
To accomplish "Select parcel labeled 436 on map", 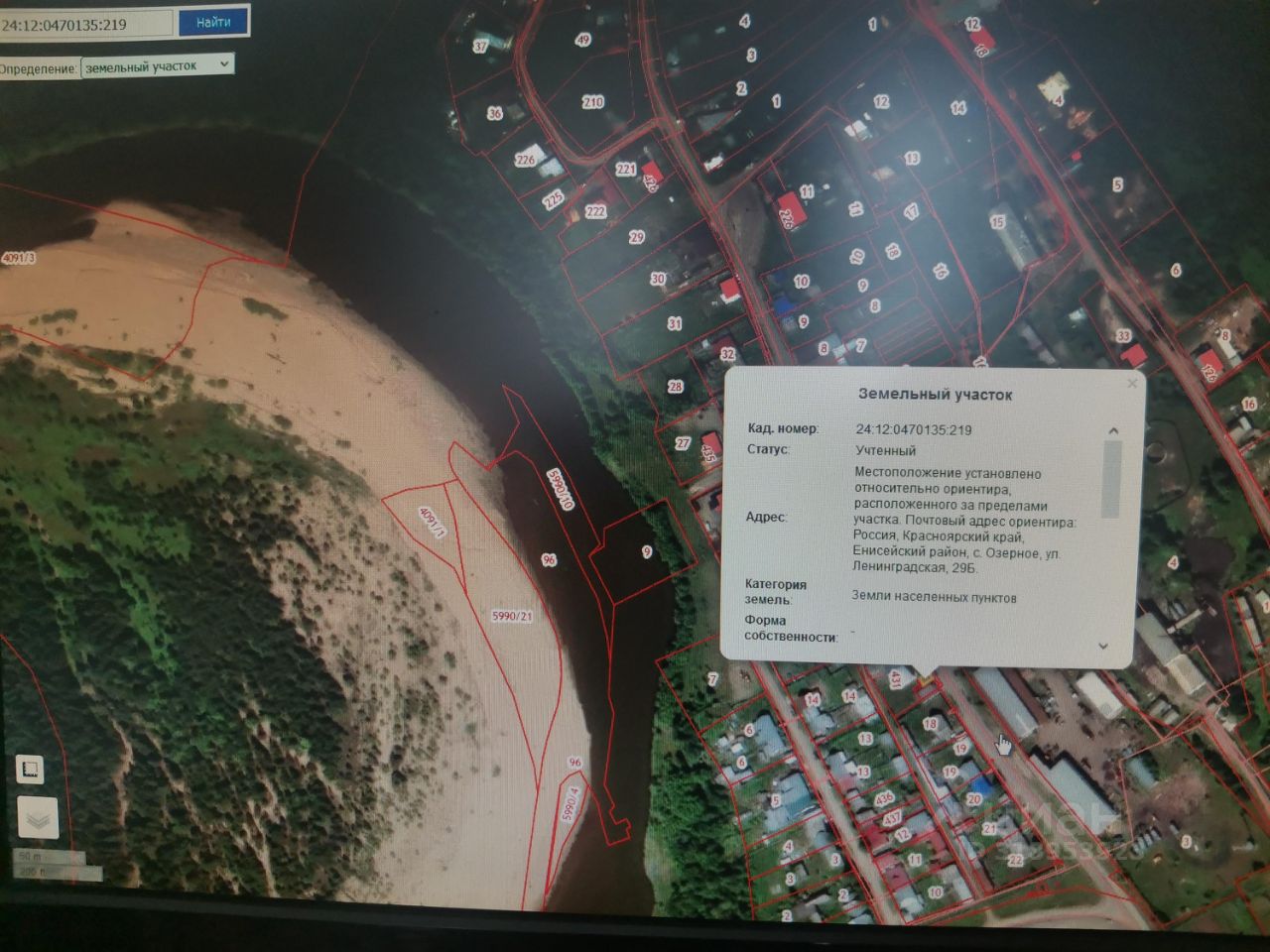I will point(884,797).
